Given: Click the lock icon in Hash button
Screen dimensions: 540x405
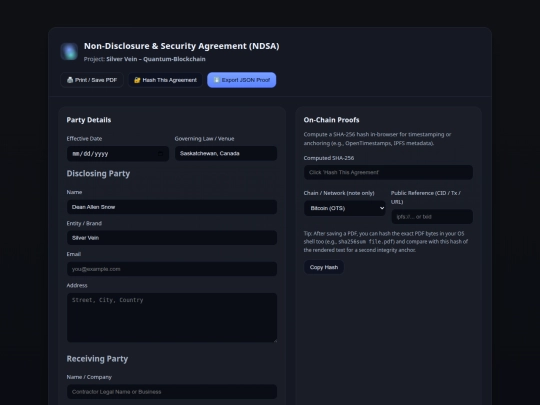Looking at the screenshot, I should pos(137,80).
